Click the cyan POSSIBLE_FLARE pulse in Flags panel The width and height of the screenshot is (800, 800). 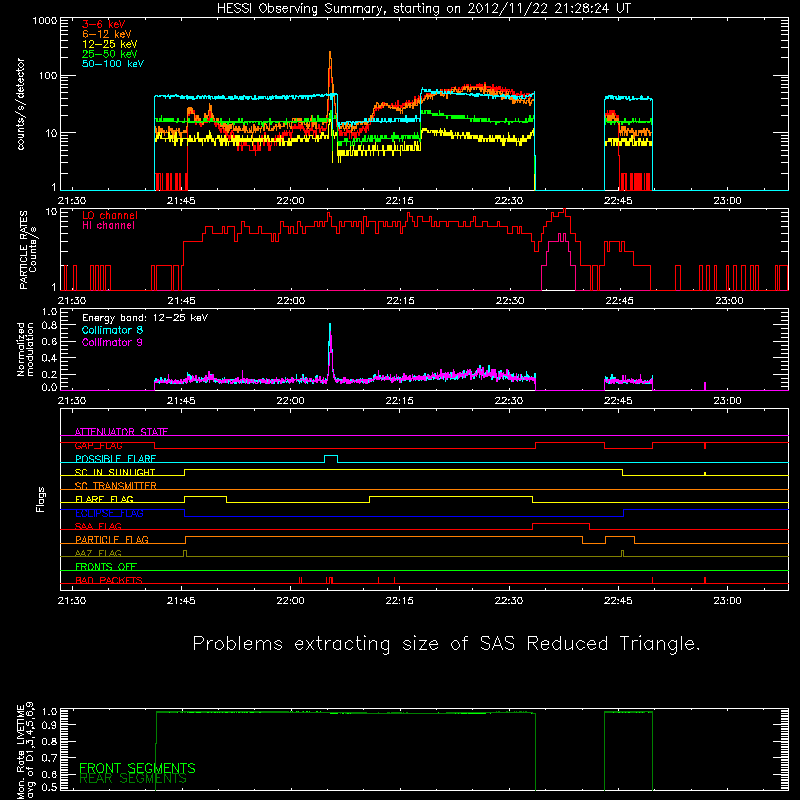click(x=331, y=459)
